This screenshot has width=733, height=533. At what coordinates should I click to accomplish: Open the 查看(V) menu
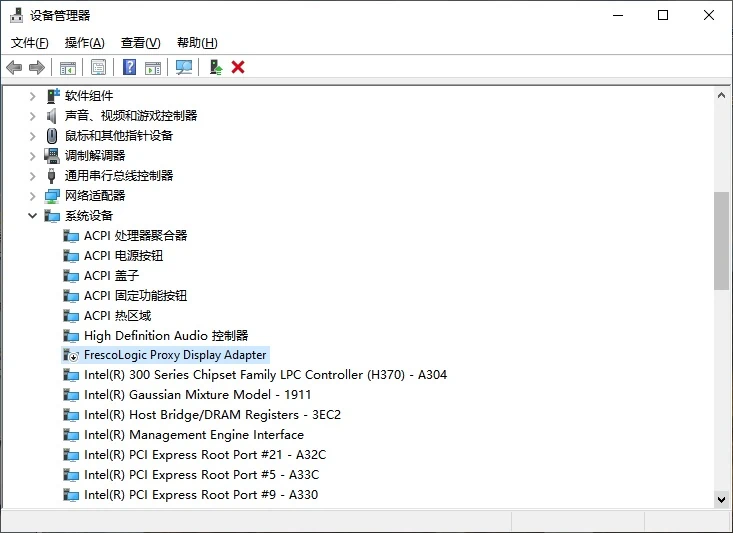[x=140, y=43]
